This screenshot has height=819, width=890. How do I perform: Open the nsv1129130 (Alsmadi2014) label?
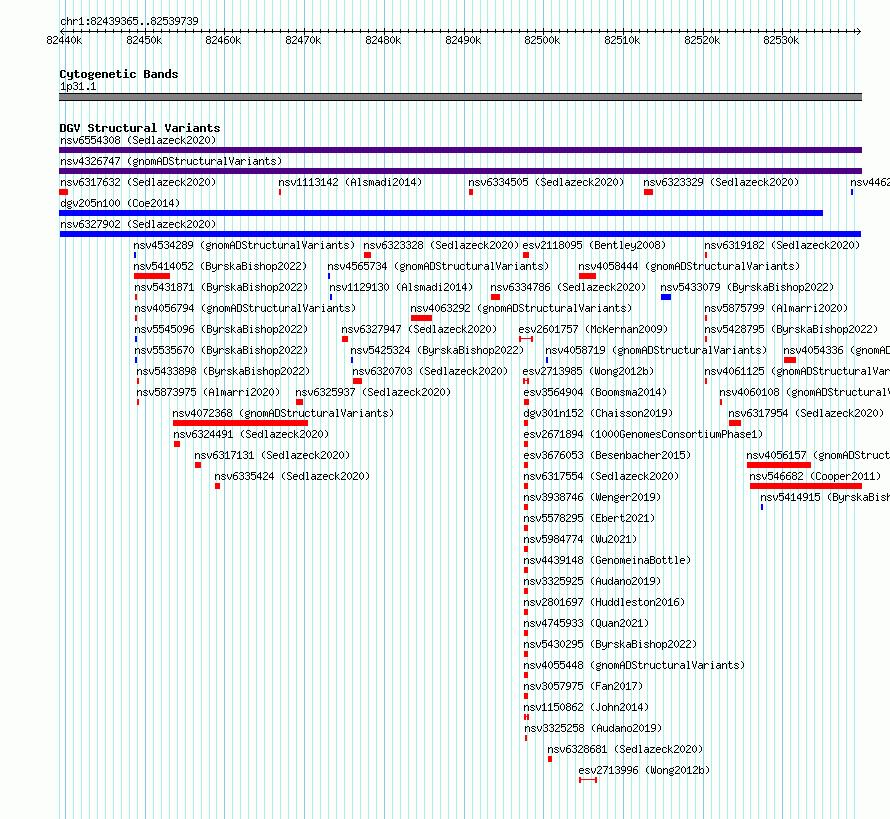(x=401, y=287)
